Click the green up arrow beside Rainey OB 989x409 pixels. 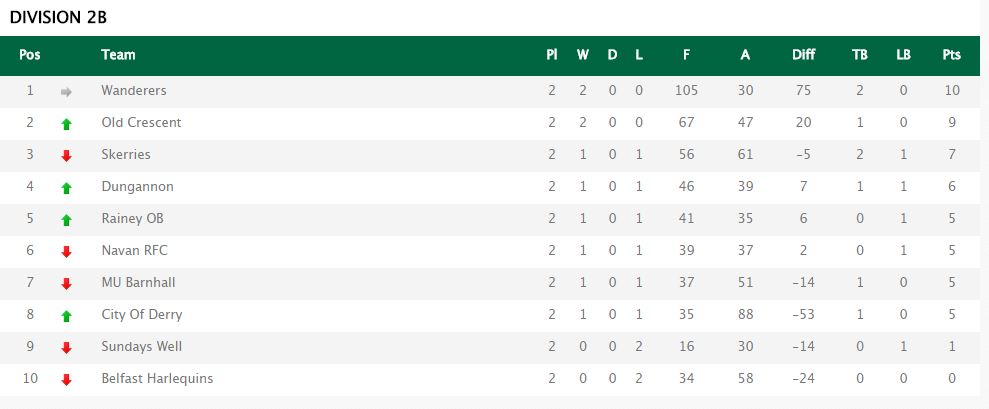pos(67,220)
